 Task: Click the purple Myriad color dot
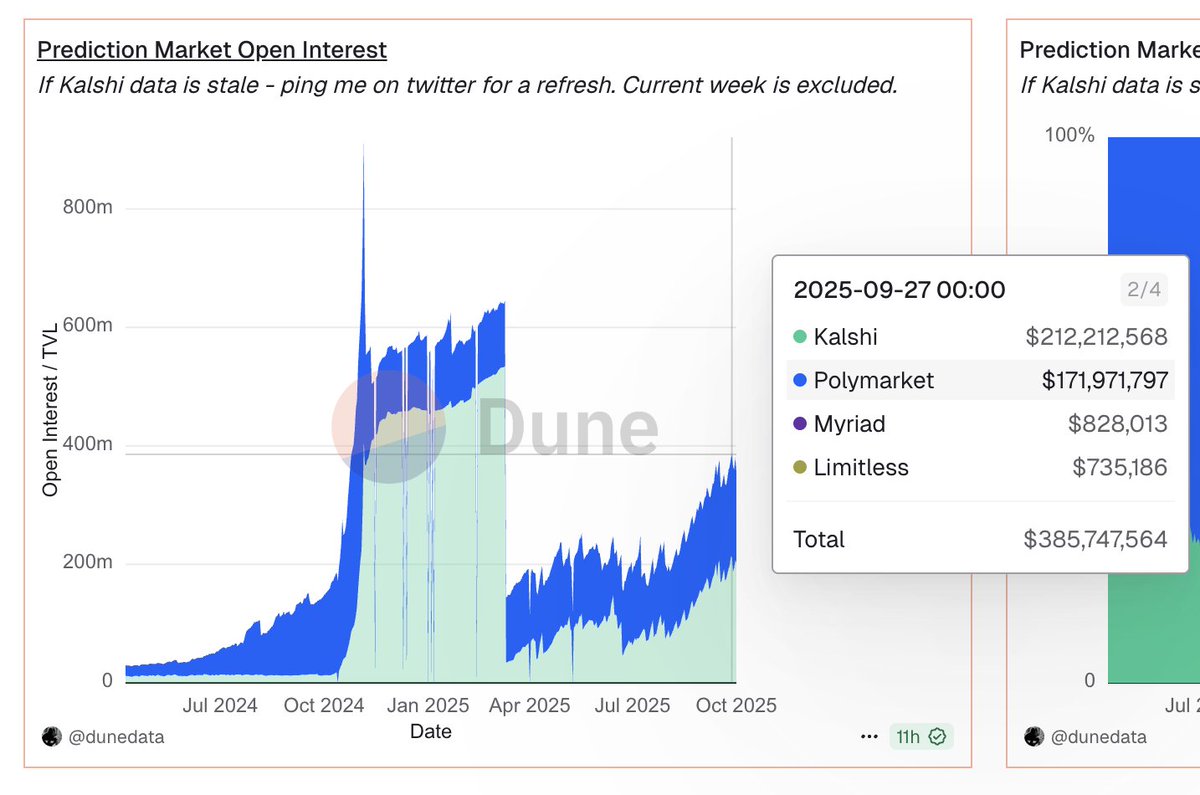tap(799, 424)
